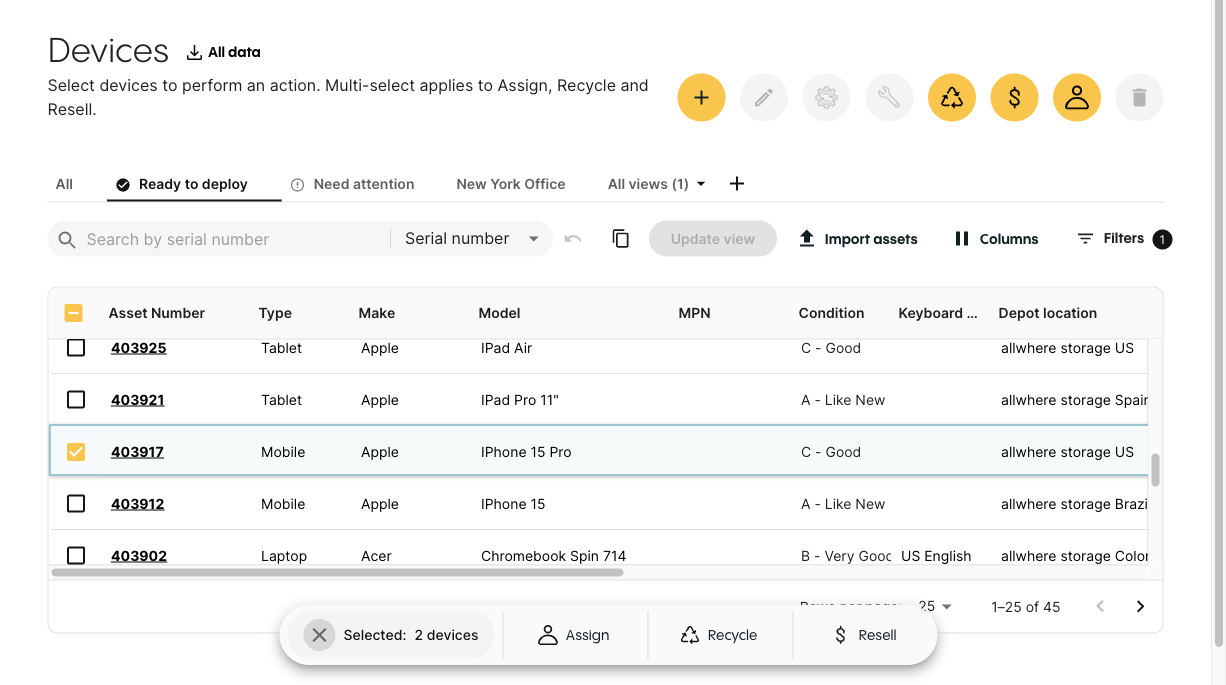Open the Columns settings
Screen dimensions: 1226x685
996,239
